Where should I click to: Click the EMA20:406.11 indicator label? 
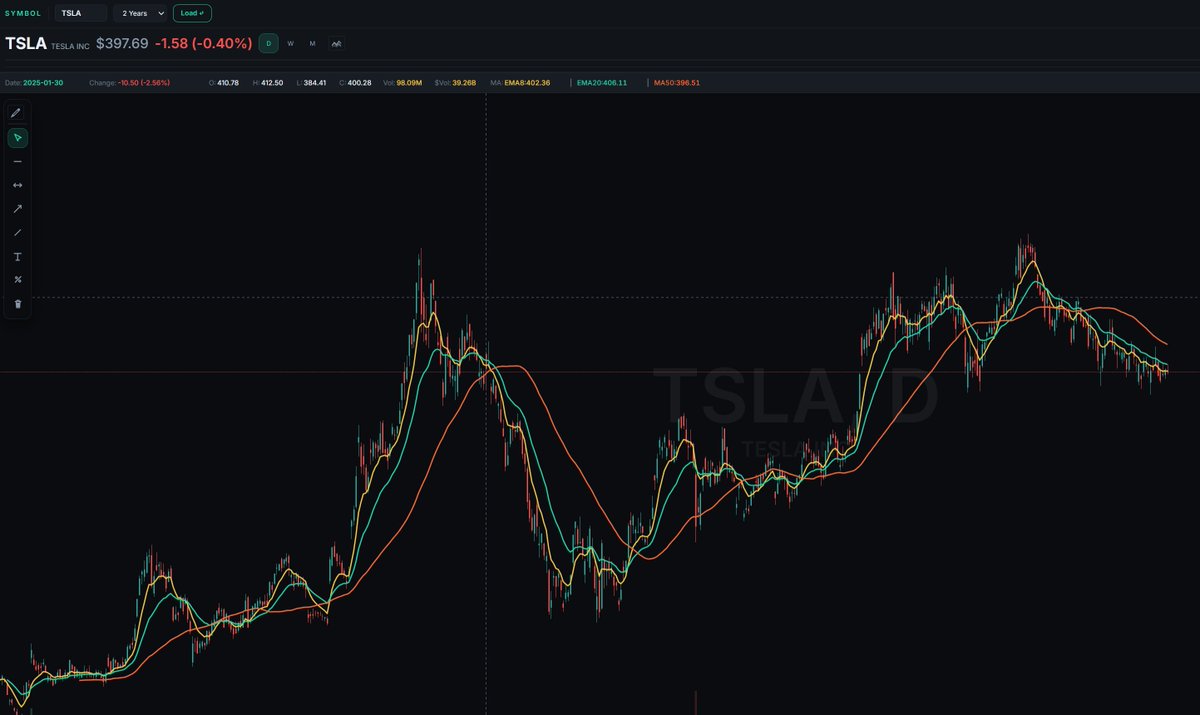tap(603, 82)
